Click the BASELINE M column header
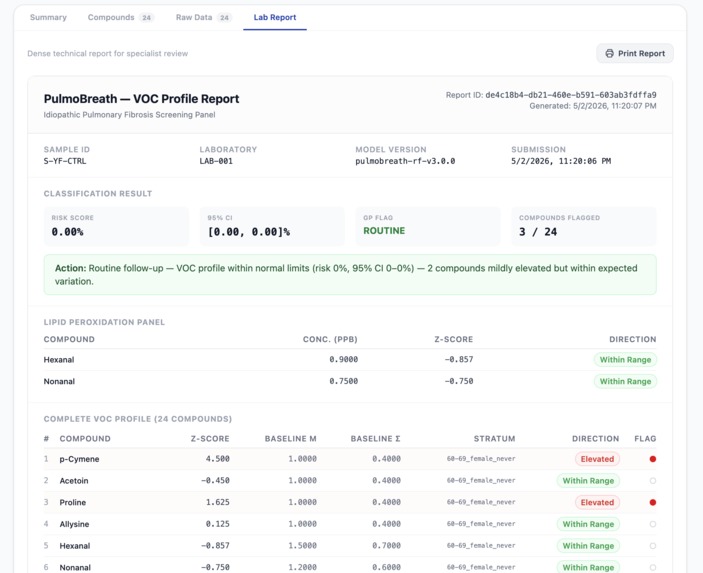Image resolution: width=703 pixels, height=573 pixels. pyautogui.click(x=291, y=438)
